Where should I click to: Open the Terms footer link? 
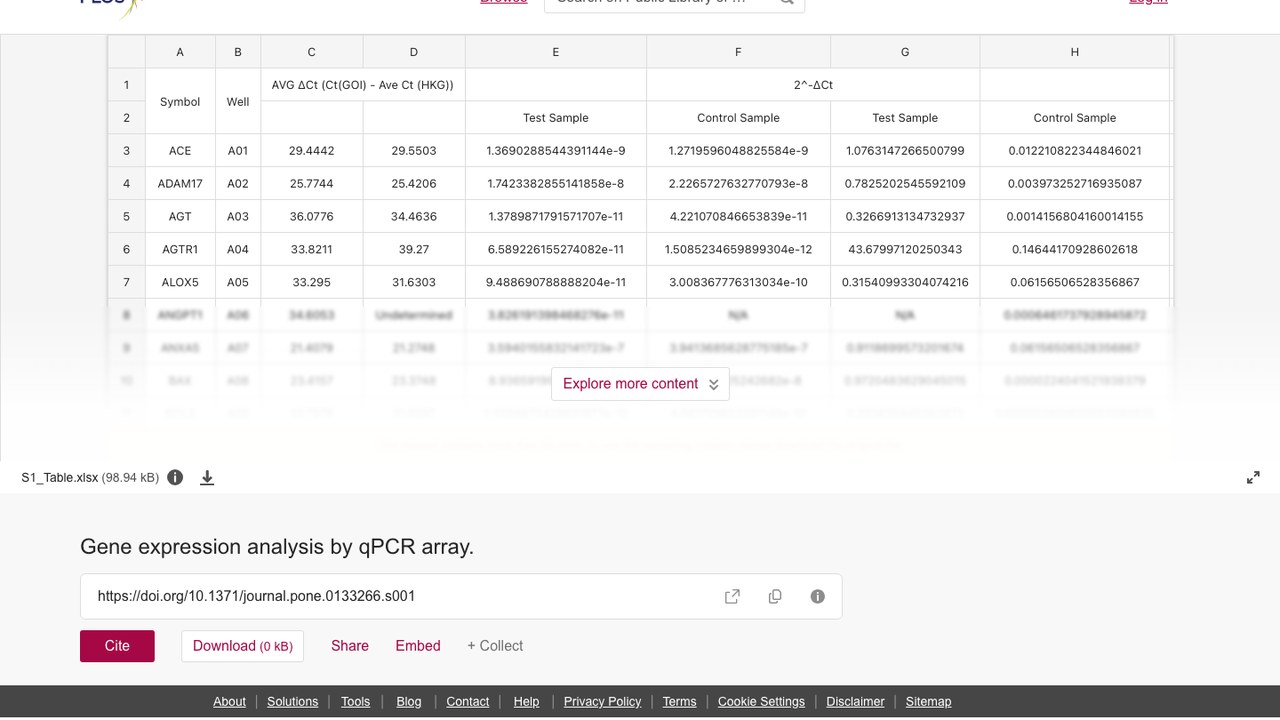pos(679,702)
